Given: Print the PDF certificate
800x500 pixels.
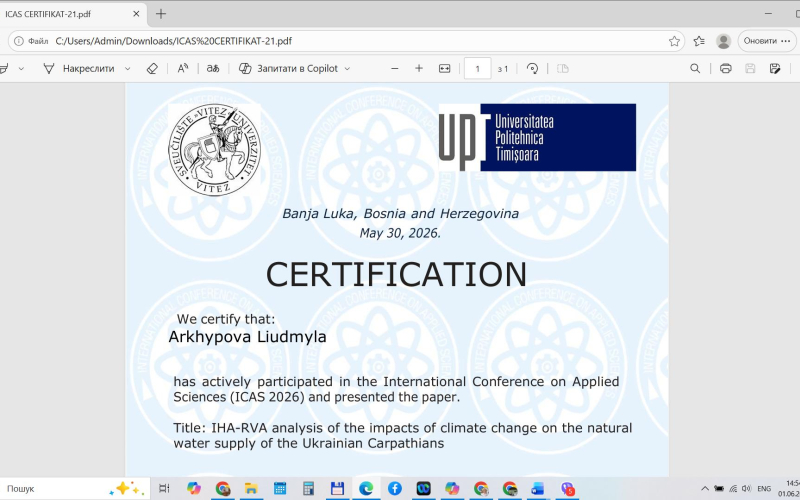Looking at the screenshot, I should 726,68.
